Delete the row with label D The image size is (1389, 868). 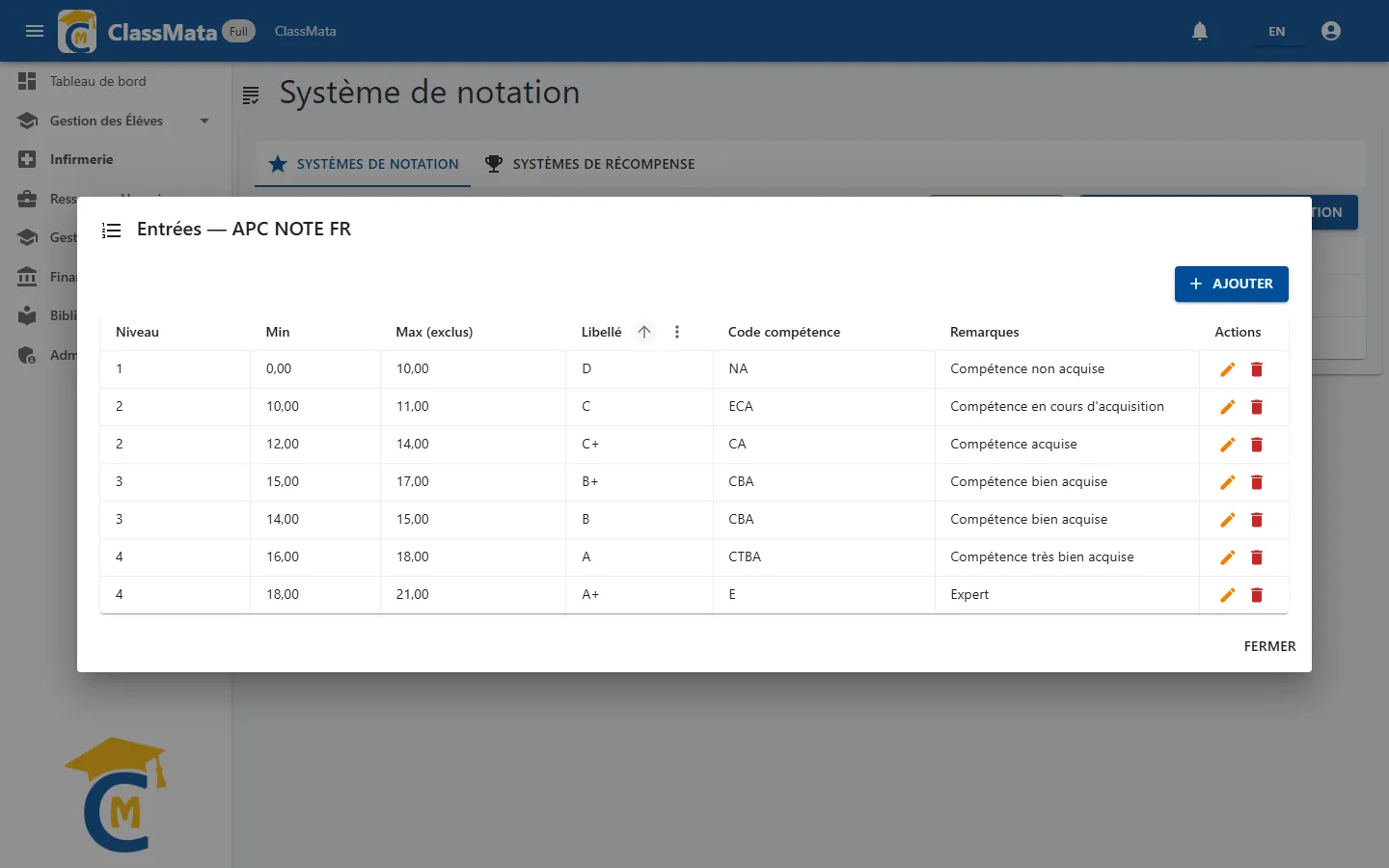(x=1257, y=369)
